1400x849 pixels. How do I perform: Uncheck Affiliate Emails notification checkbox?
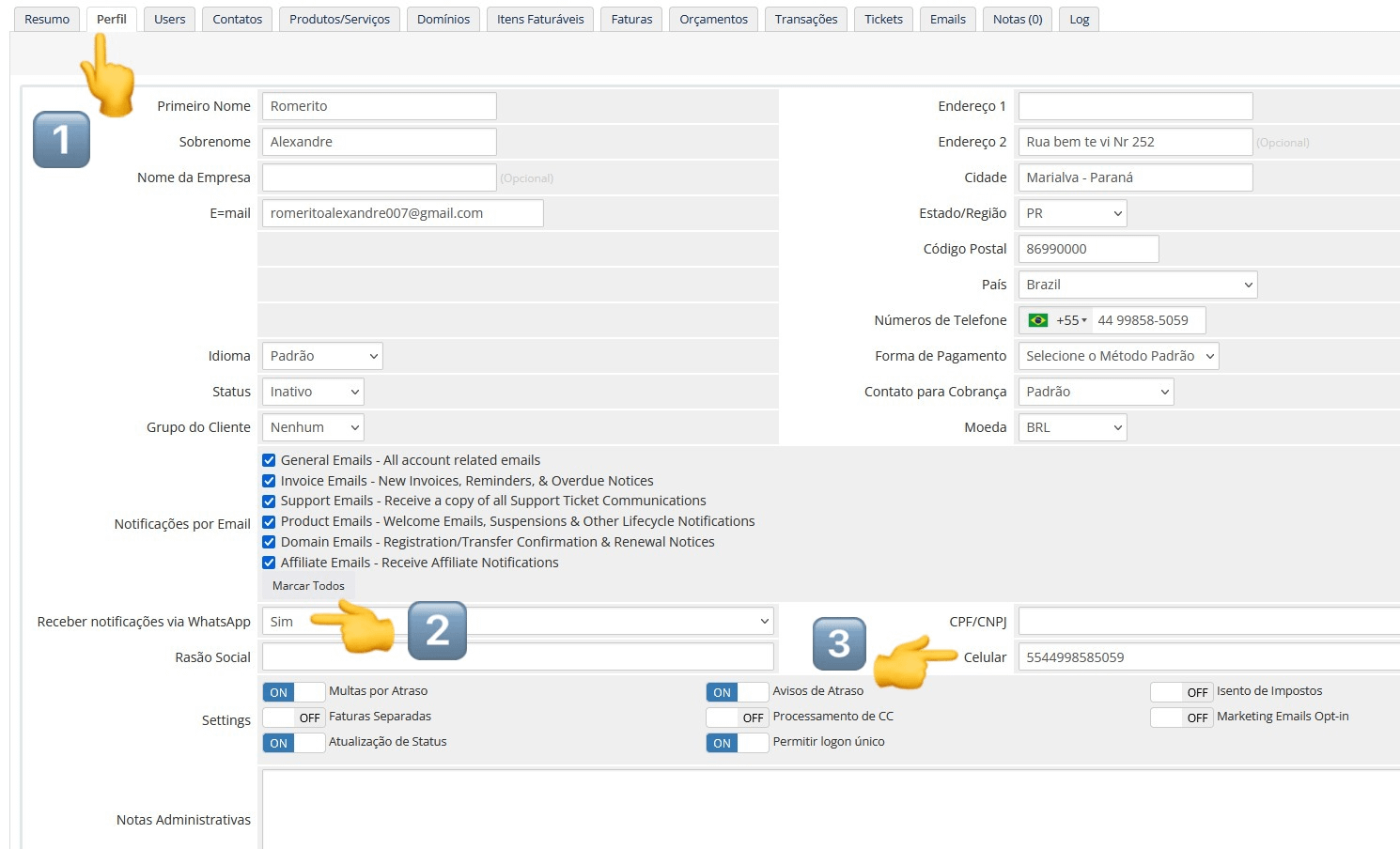269,563
